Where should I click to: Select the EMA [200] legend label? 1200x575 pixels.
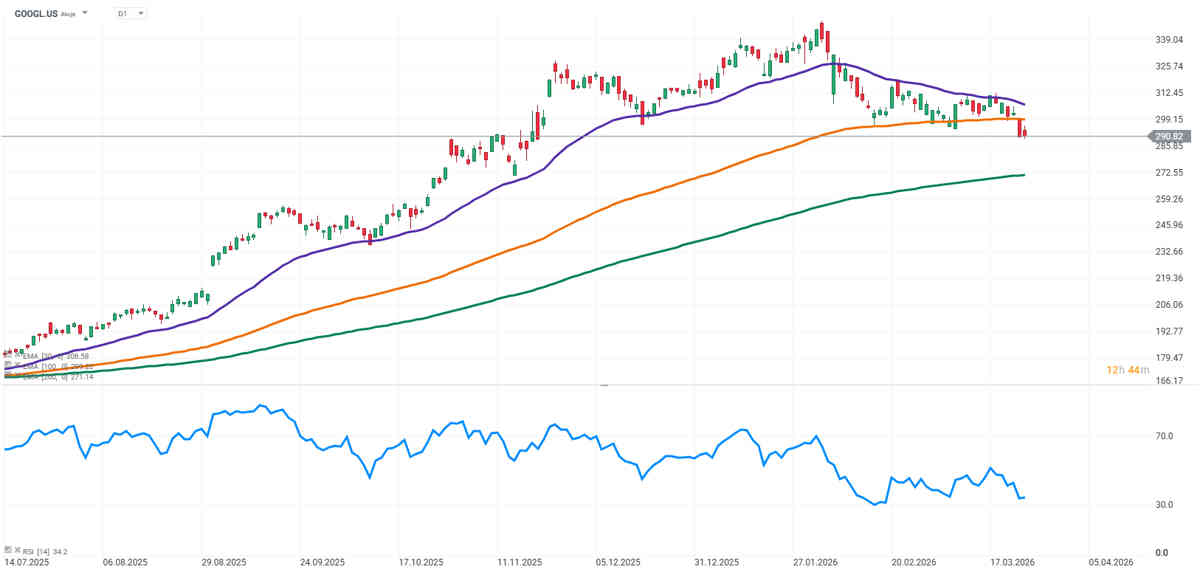(40, 376)
